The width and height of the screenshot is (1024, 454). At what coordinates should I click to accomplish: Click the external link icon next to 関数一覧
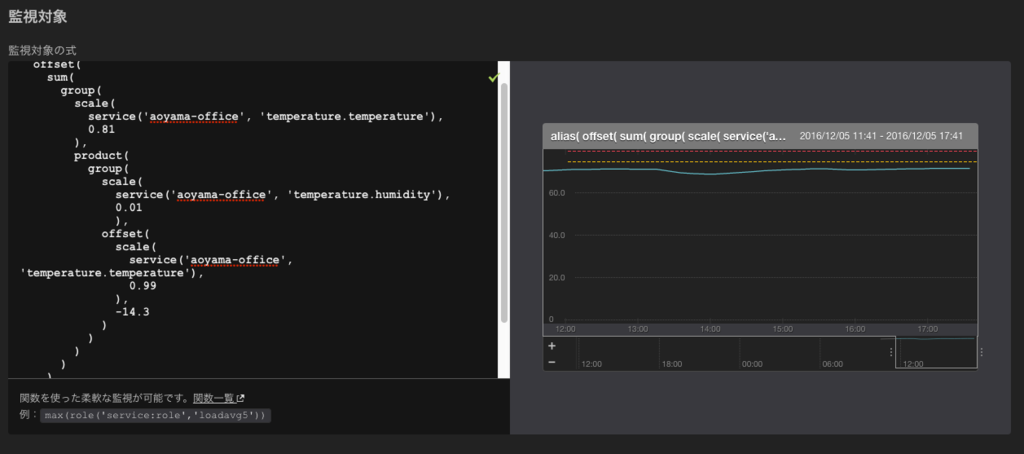[240, 398]
